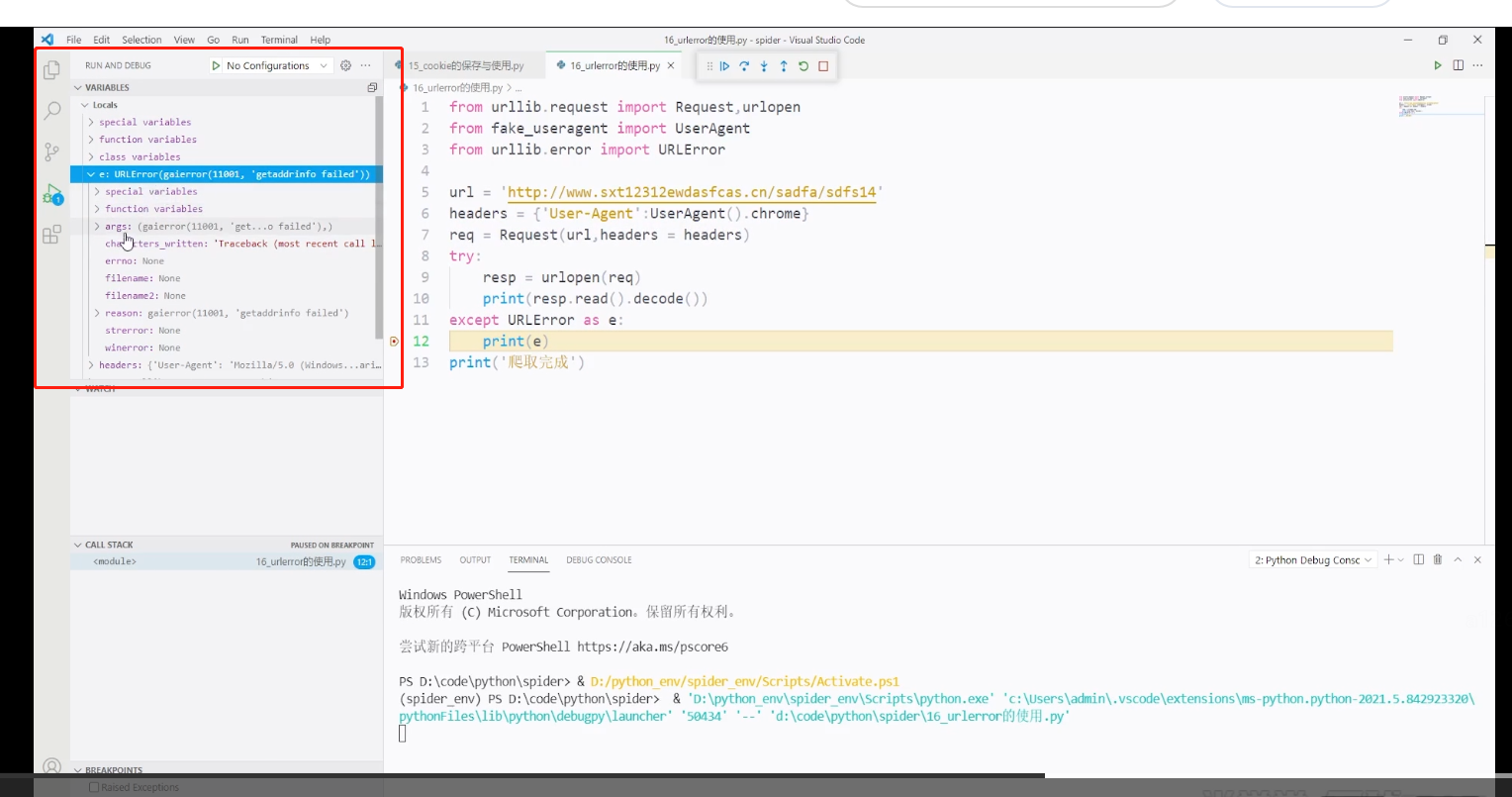
Task: Restart the debug session
Action: 803,66
